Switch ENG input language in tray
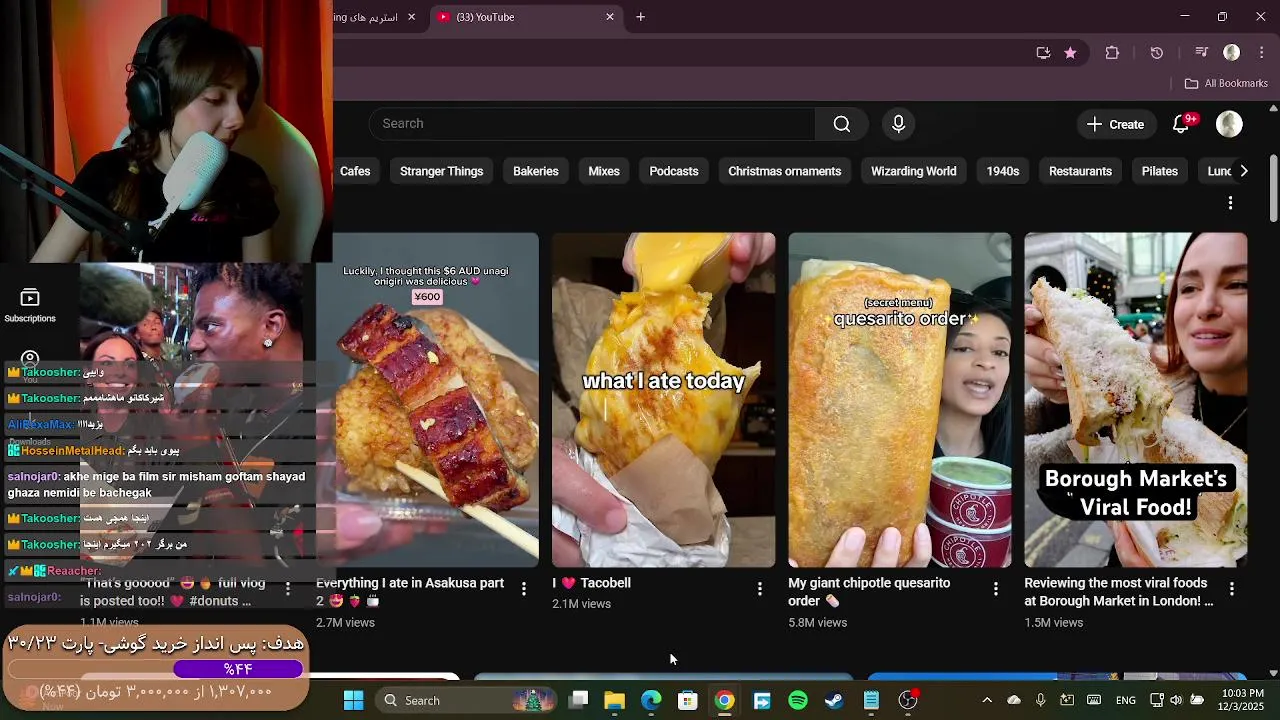 pyautogui.click(x=1126, y=700)
